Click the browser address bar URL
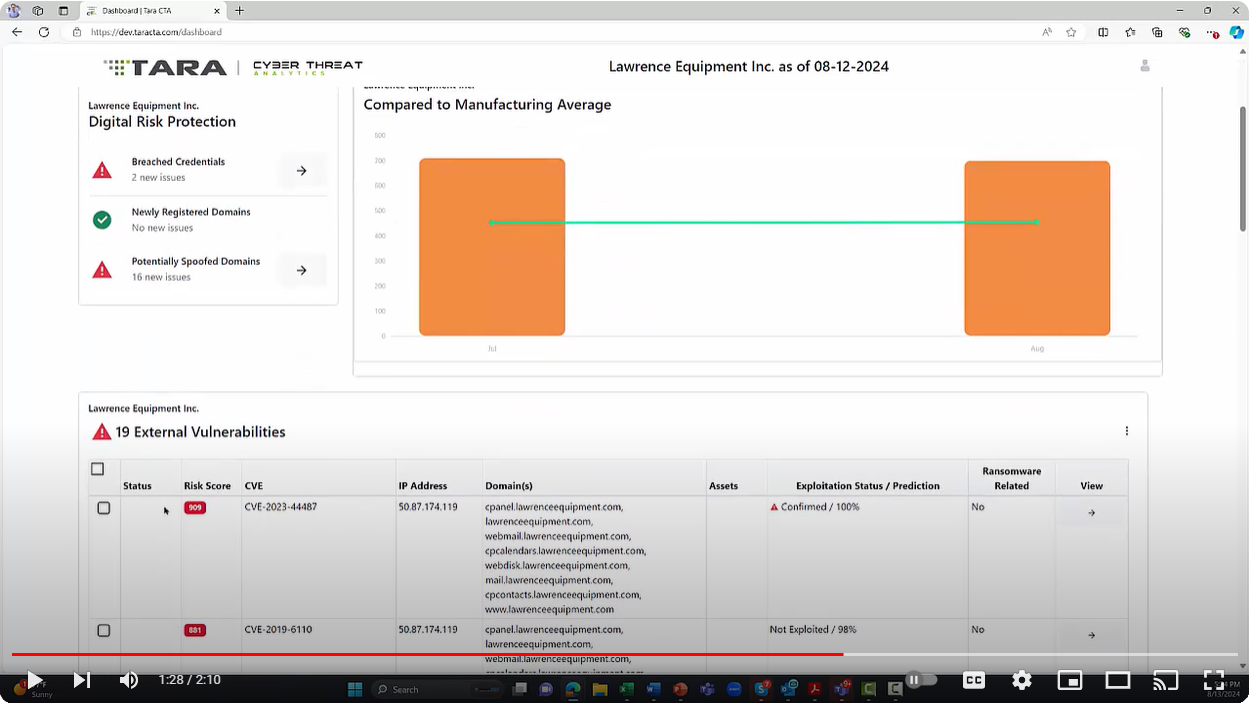The image size is (1249, 703). click(156, 32)
